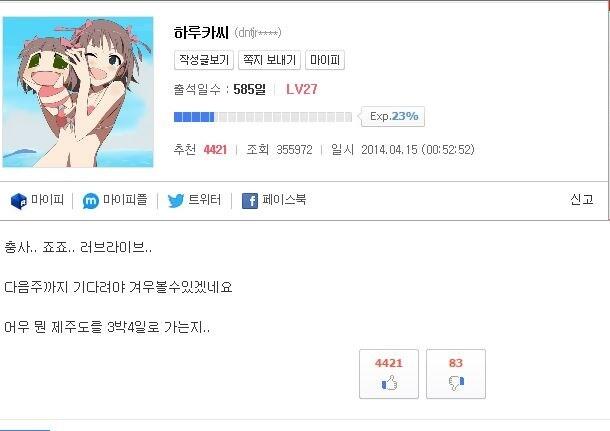Click the 4421 upvote count box
The width and height of the screenshot is (610, 431).
pyautogui.click(x=389, y=374)
